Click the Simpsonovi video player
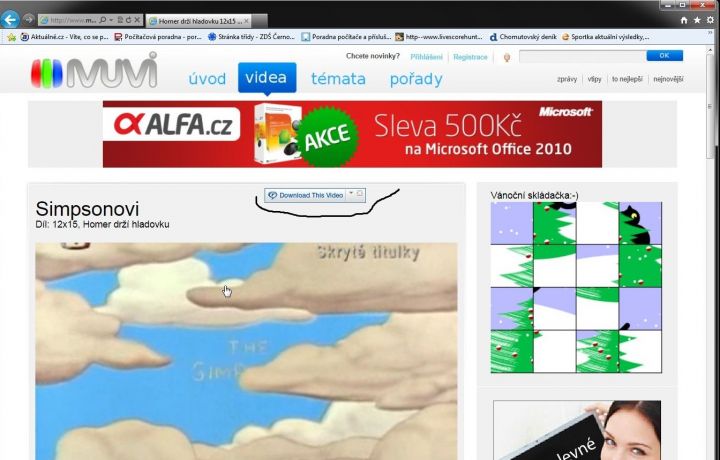The image size is (720, 460). click(x=246, y=351)
